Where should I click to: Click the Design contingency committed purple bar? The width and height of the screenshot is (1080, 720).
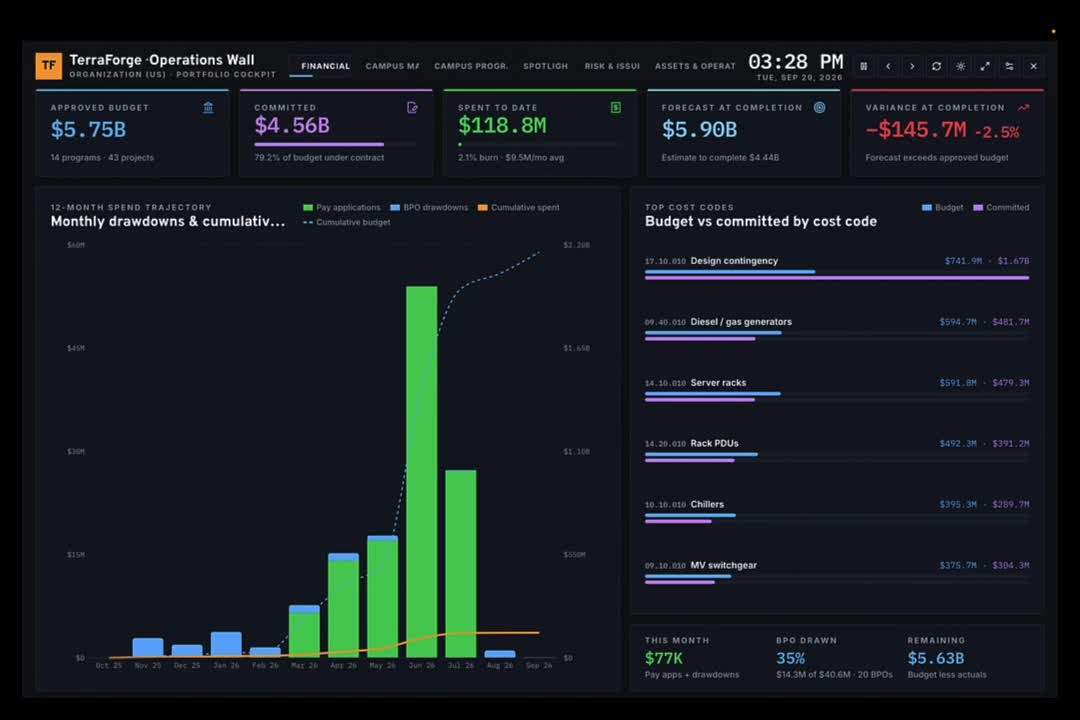837,278
